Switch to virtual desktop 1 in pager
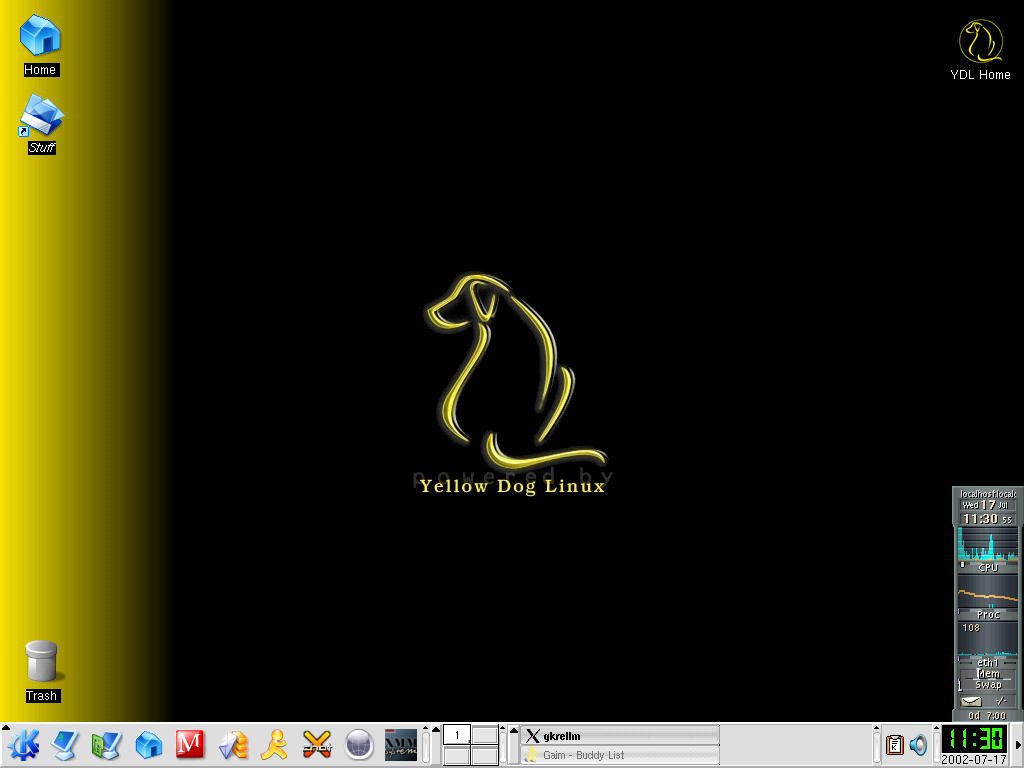 pyautogui.click(x=456, y=735)
